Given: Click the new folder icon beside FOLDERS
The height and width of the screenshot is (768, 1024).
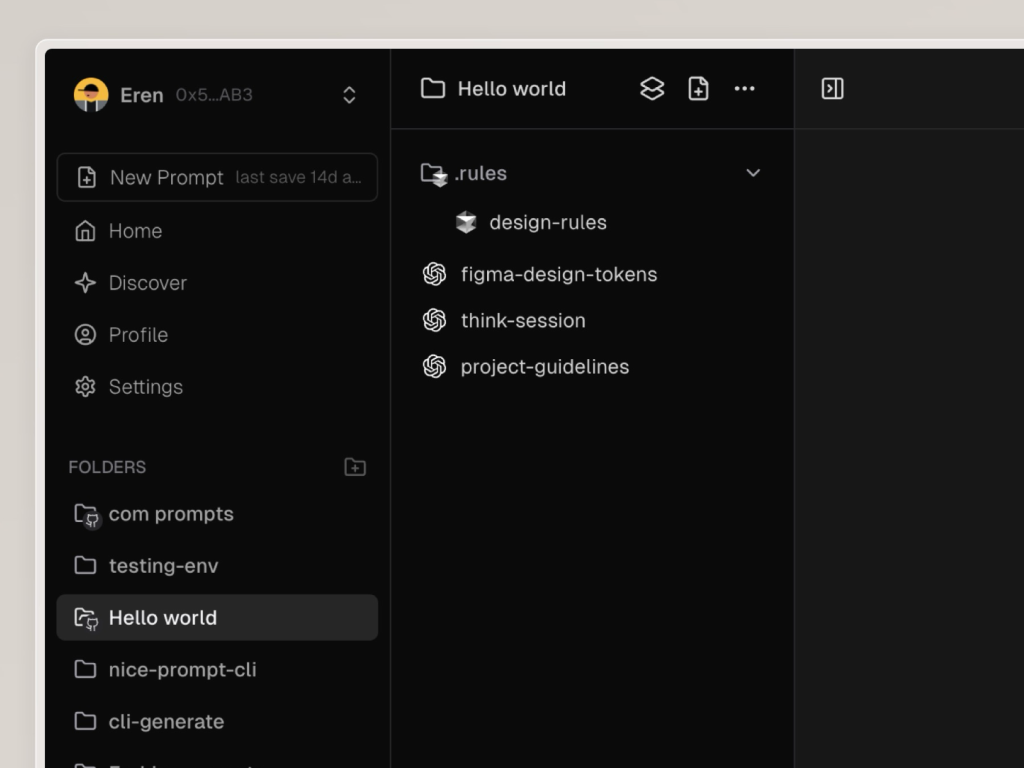Looking at the screenshot, I should click(x=355, y=466).
